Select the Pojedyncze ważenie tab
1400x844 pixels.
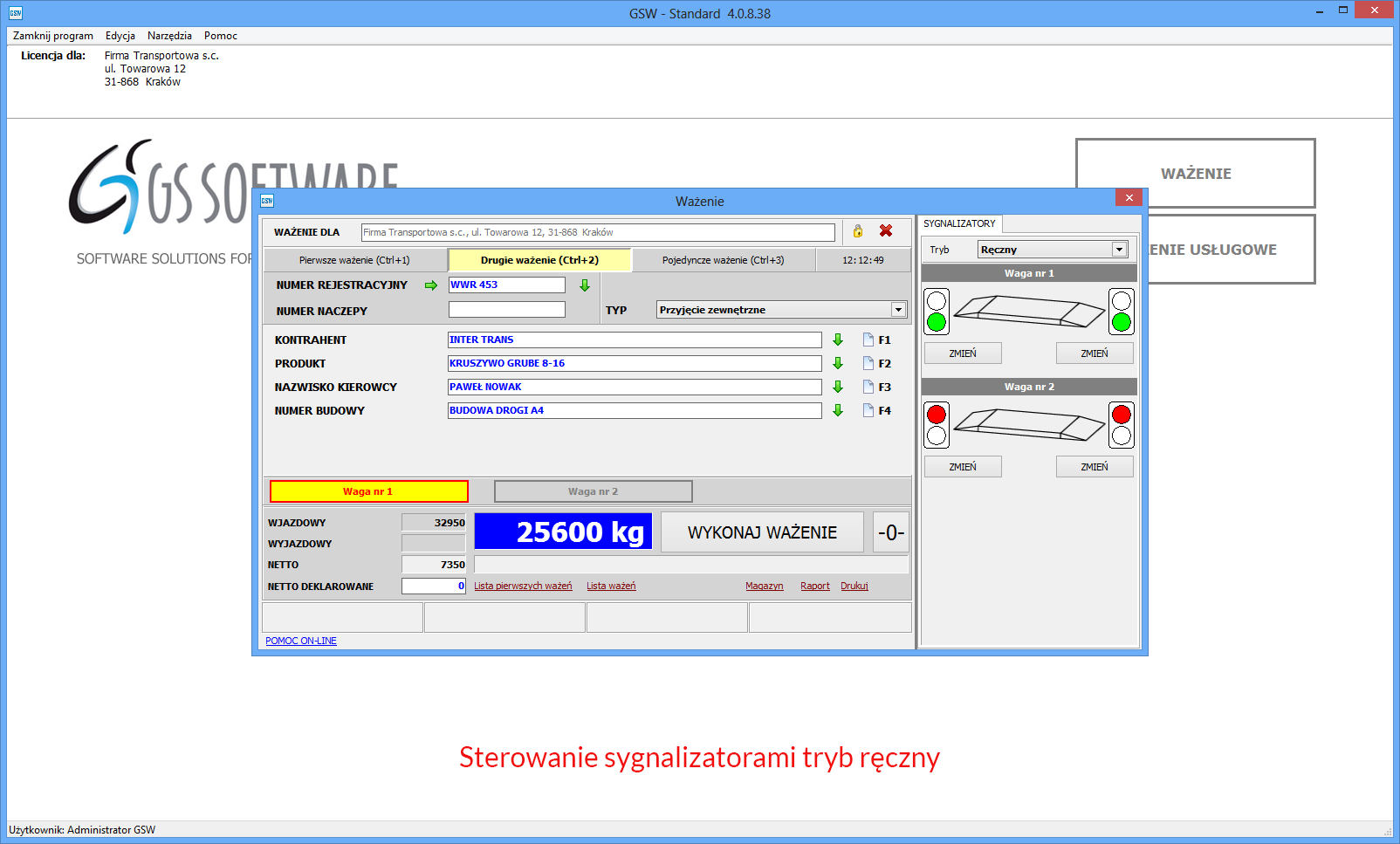pos(723,260)
